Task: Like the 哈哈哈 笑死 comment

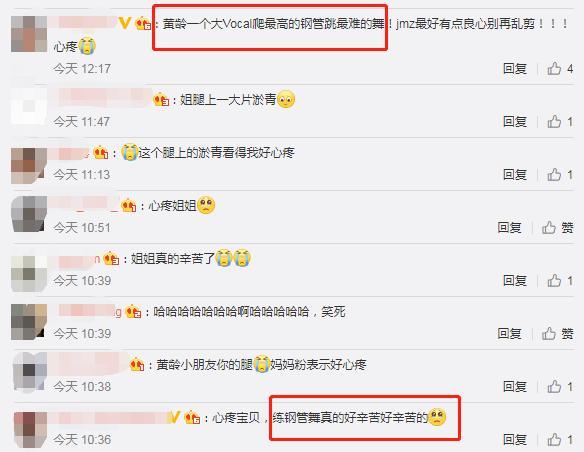Action: point(549,334)
